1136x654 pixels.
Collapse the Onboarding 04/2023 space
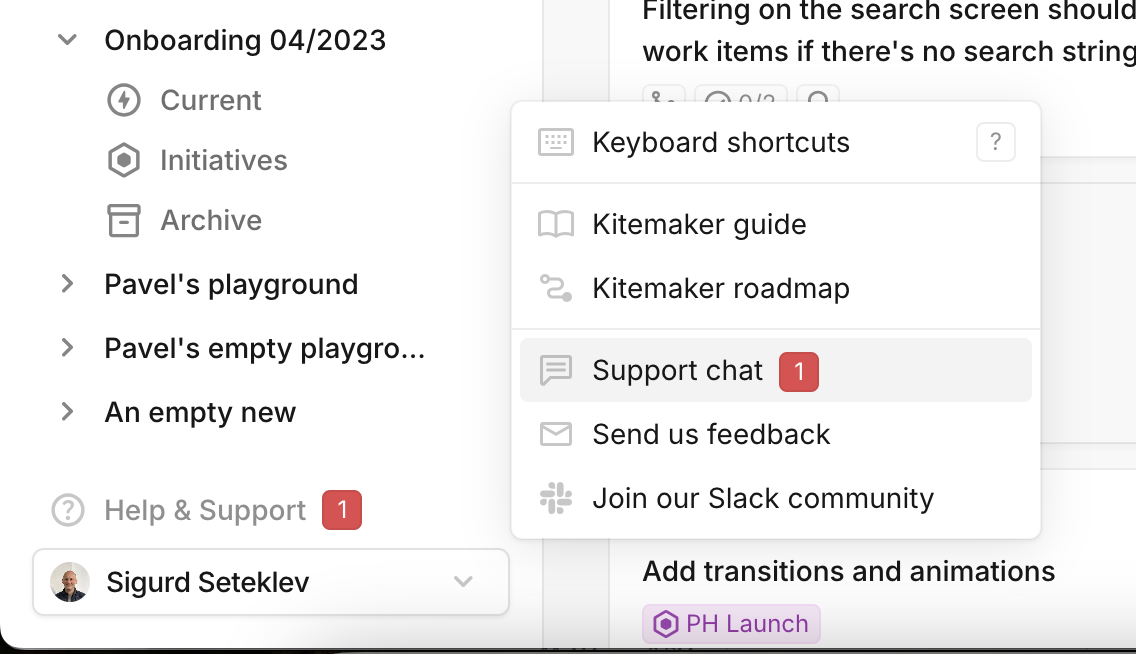click(67, 40)
